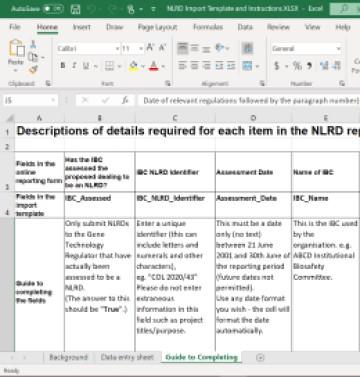Open the Clipboard dialog launcher
The image size is (360, 377).
[x=48, y=83]
